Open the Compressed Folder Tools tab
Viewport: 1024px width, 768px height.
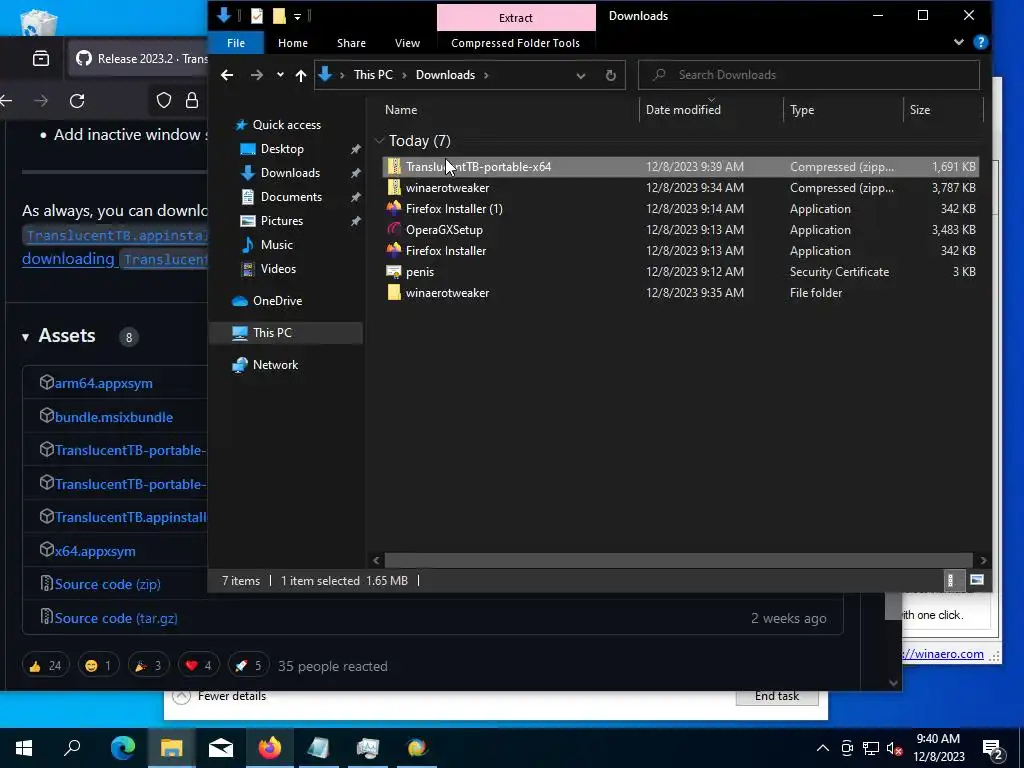[515, 43]
